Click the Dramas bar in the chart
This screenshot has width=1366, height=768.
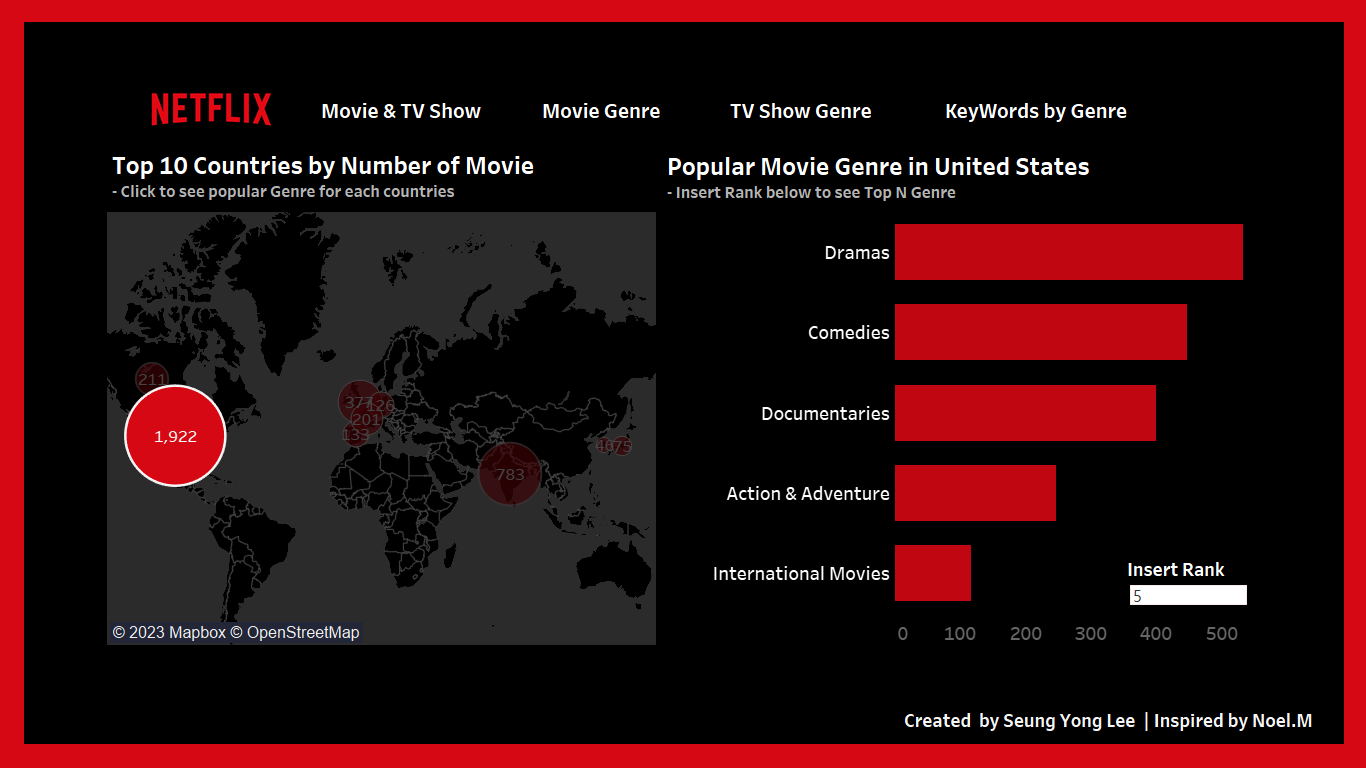1069,252
